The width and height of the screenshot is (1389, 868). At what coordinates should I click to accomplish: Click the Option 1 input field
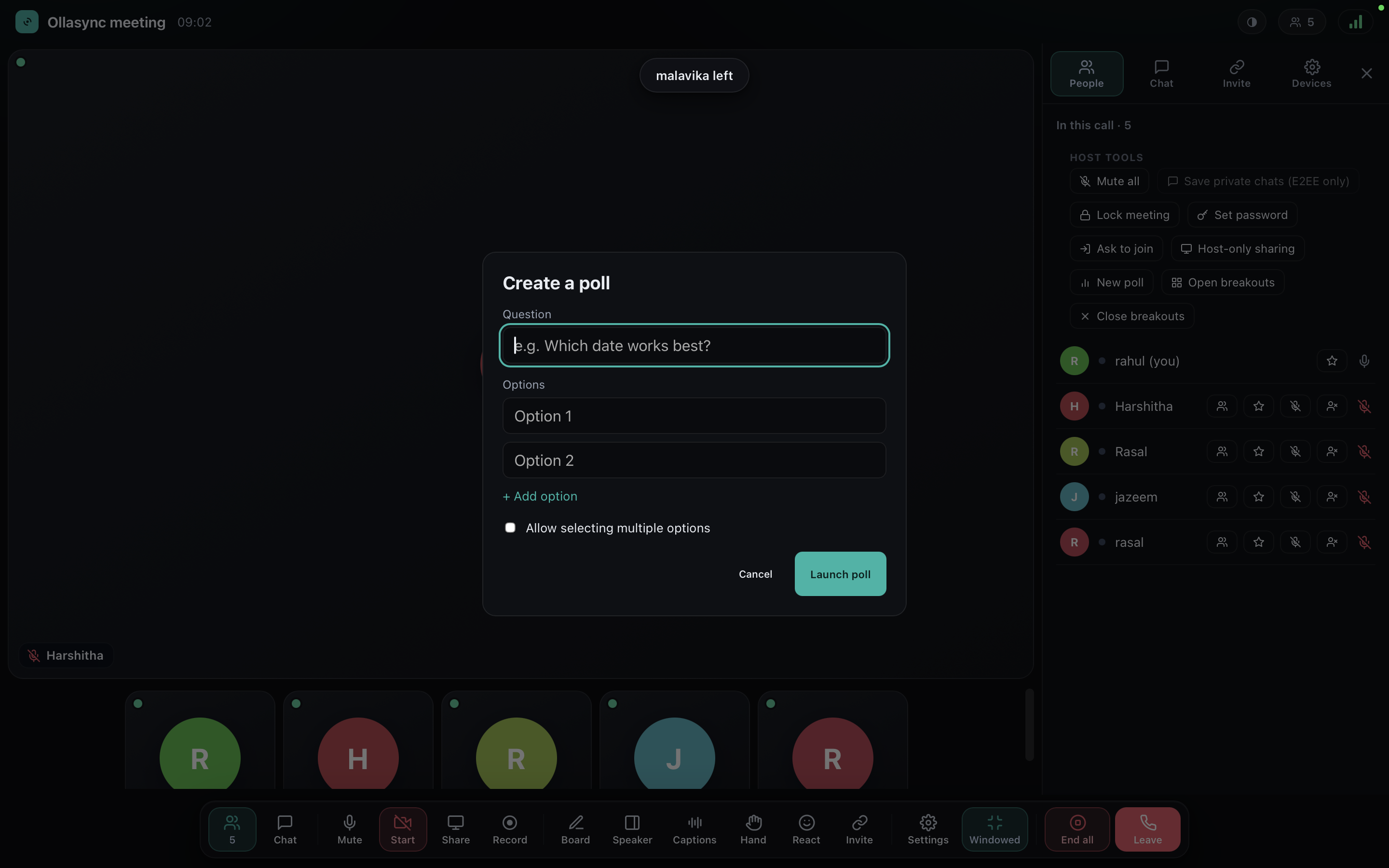694,416
